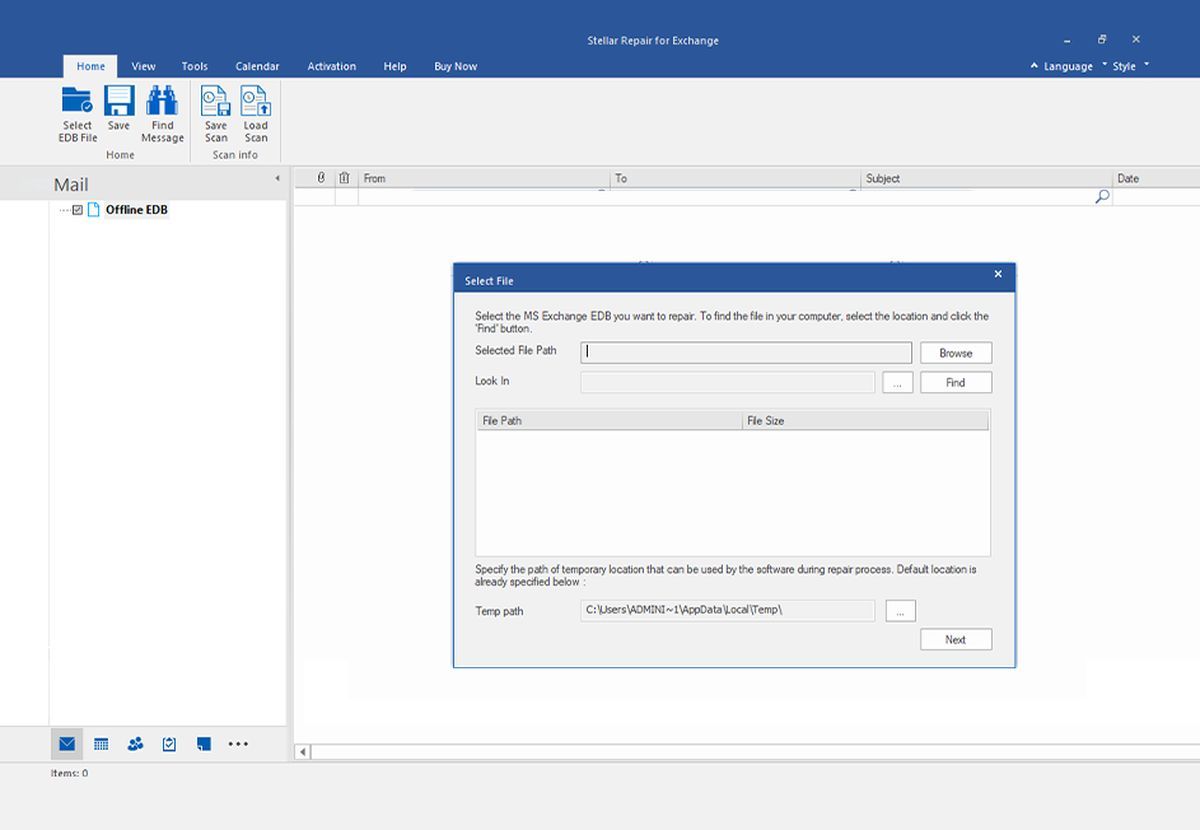Select the Home ribbon tab
The height and width of the screenshot is (830, 1200).
click(91, 66)
